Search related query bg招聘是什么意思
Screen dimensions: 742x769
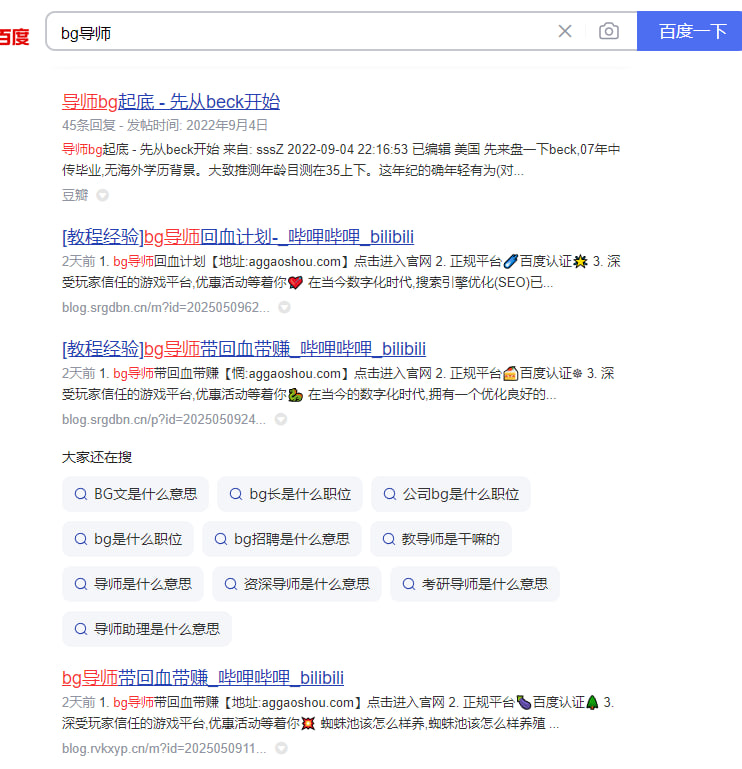tap(282, 539)
